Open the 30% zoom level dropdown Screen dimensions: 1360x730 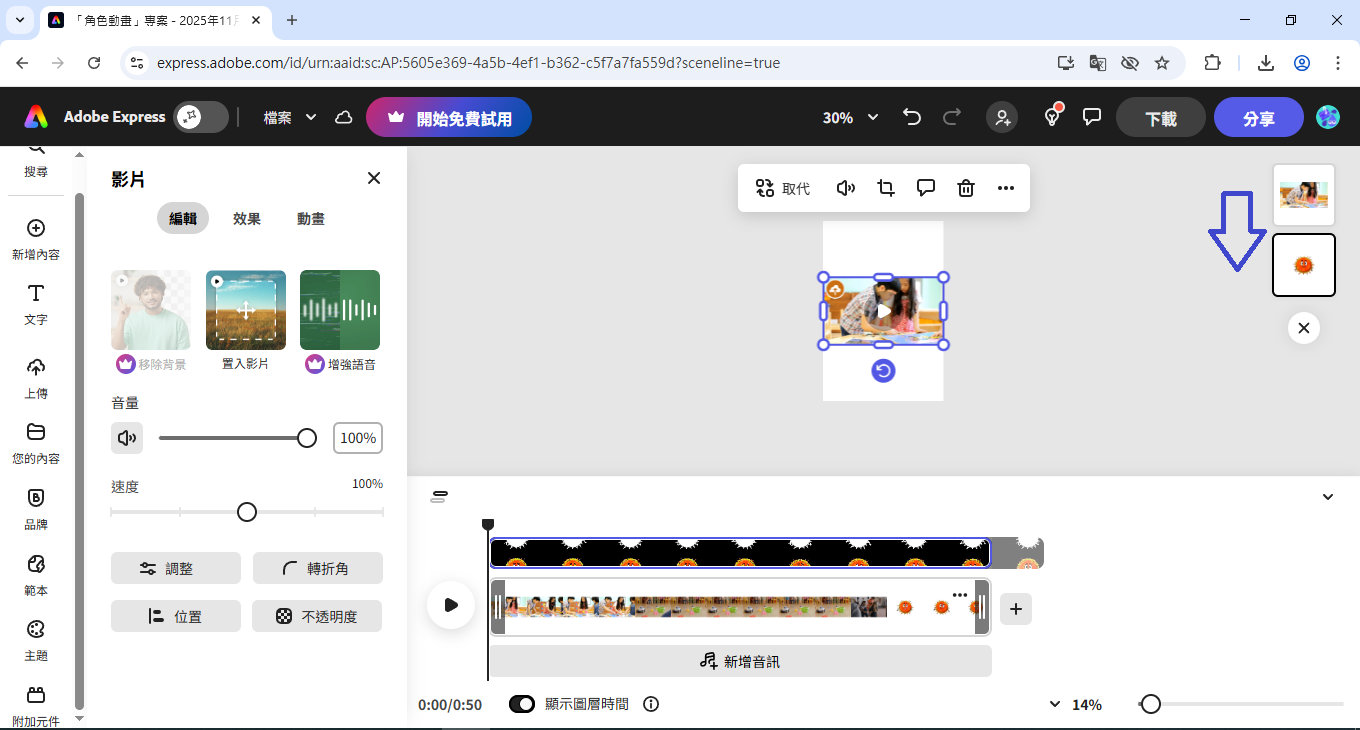850,117
